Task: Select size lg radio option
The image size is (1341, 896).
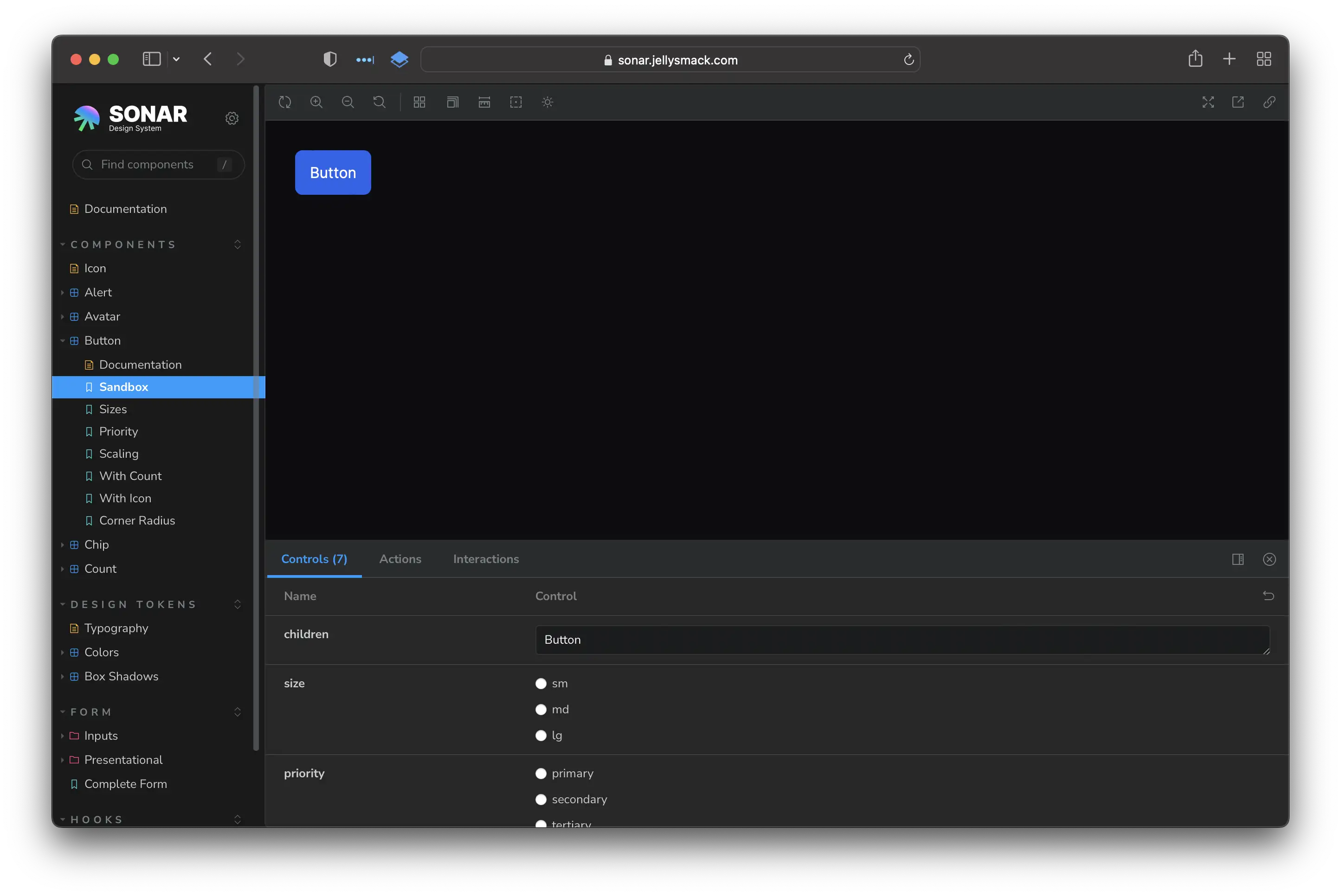Action: coord(541,736)
